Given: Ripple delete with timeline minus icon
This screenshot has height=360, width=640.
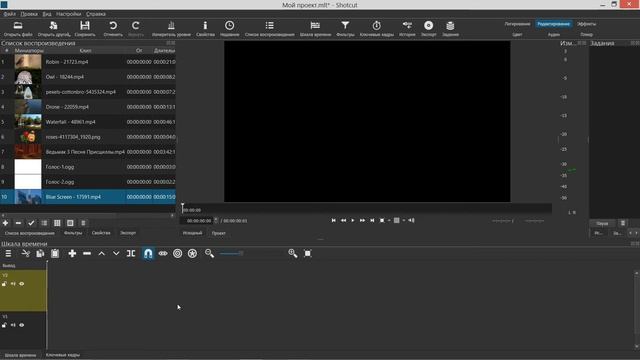Looking at the screenshot, I should [87, 253].
